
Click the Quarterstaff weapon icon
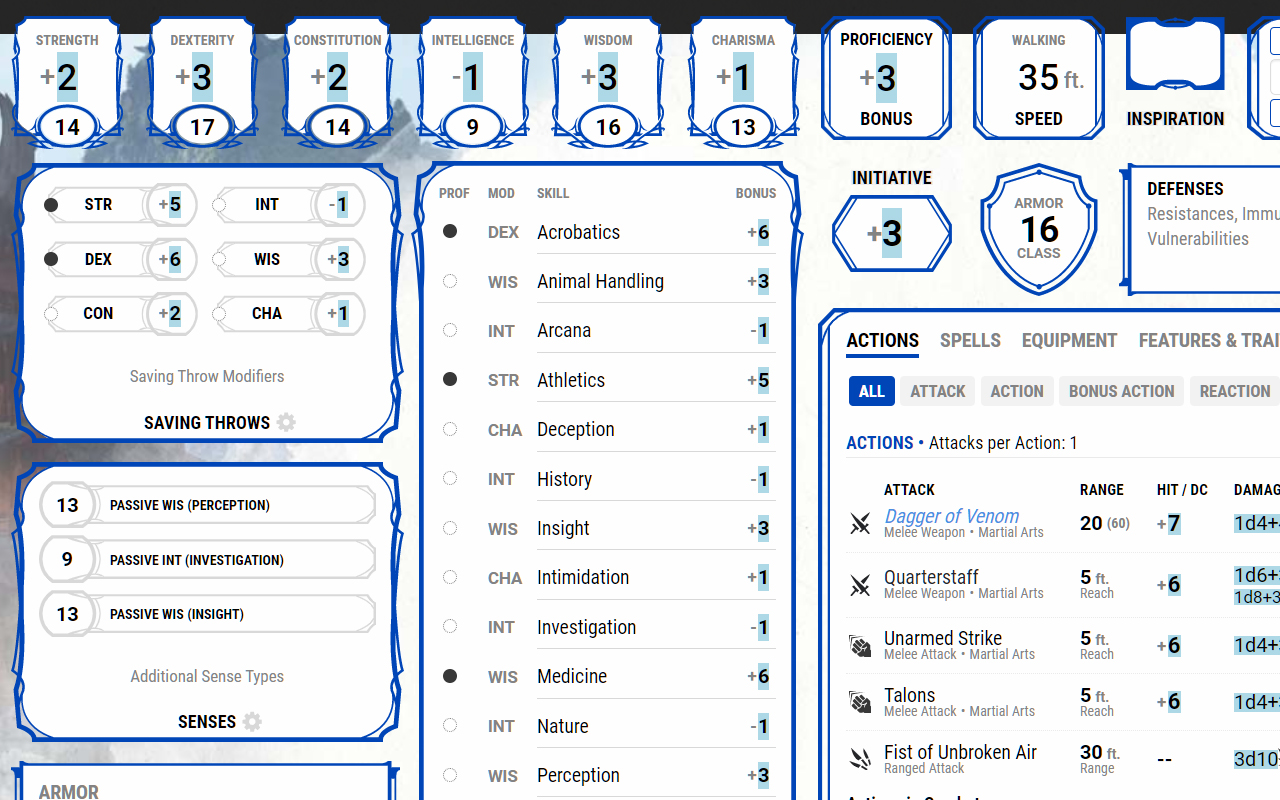coord(860,585)
